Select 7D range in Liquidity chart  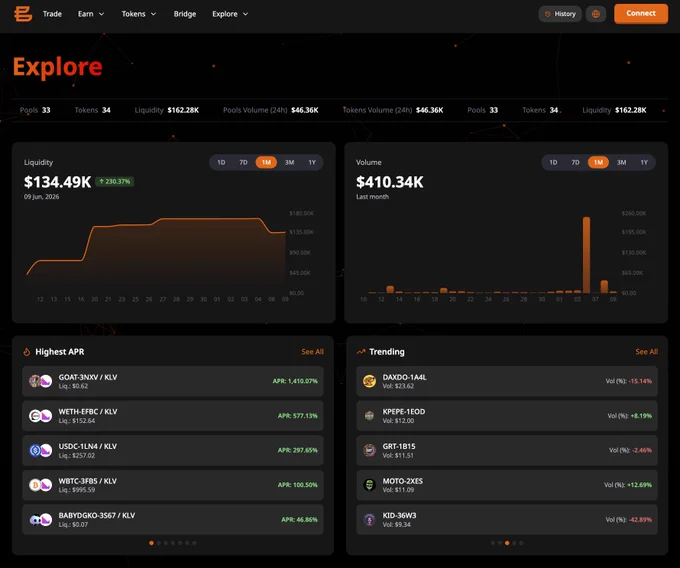click(243, 162)
